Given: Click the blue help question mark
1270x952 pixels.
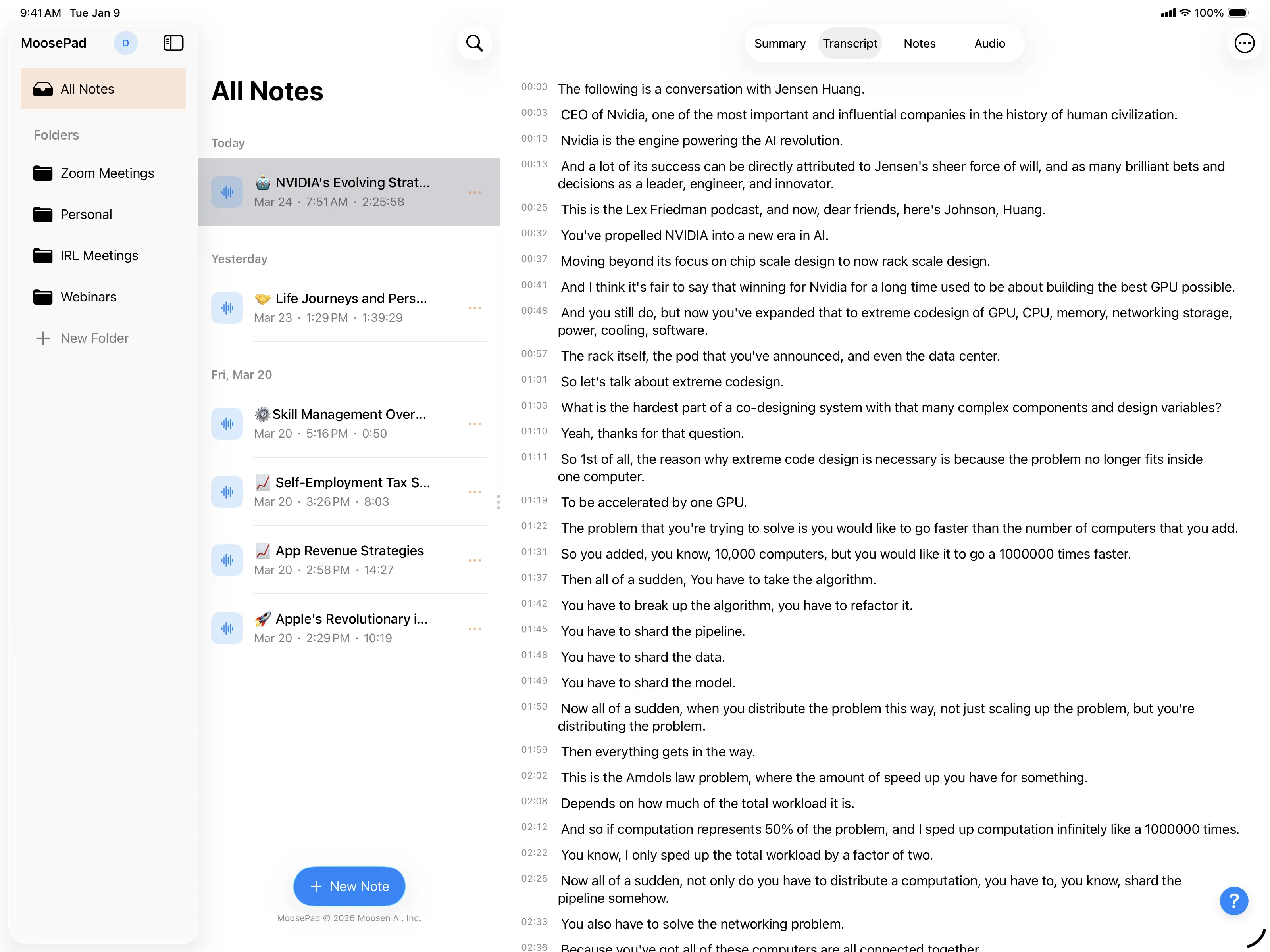Looking at the screenshot, I should coord(1234,900).
